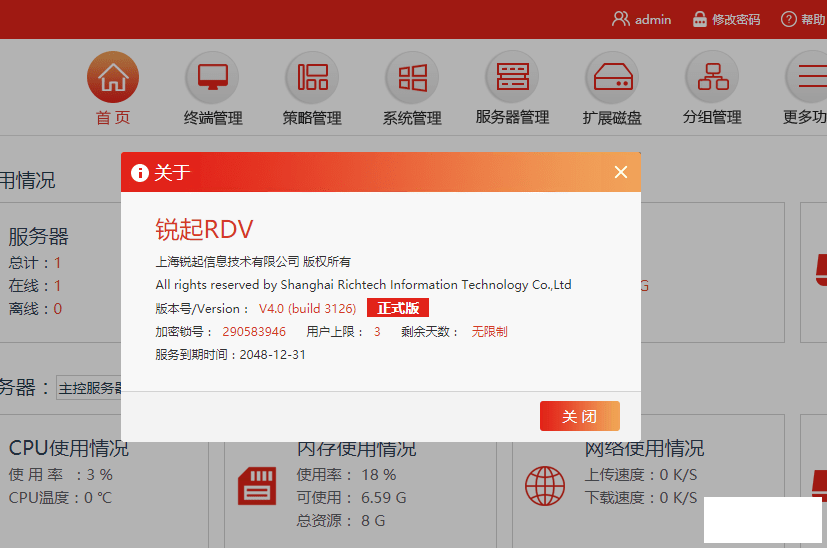Click the help question mark icon
The width and height of the screenshot is (827, 548).
click(x=788, y=20)
